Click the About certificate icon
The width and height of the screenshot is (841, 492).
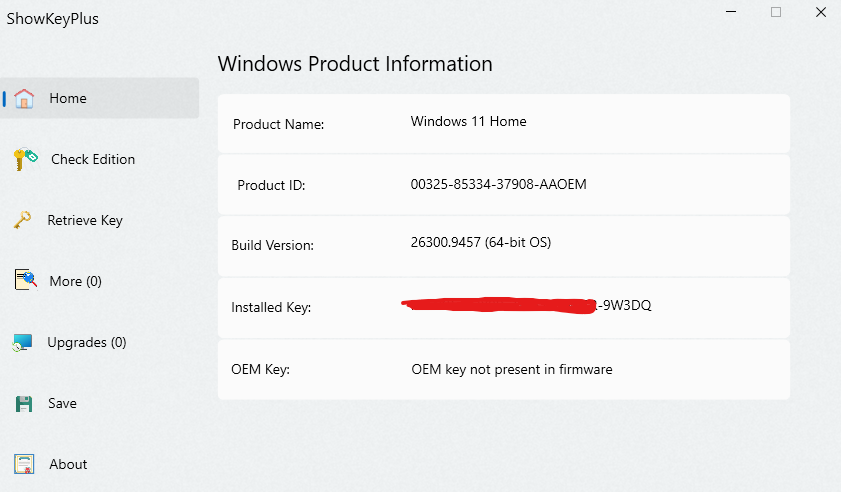[x=24, y=464]
